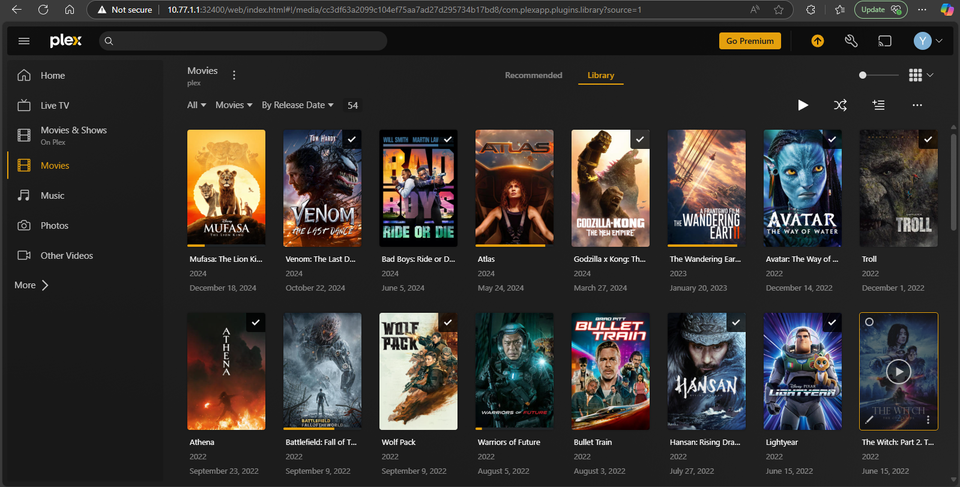Toggle watched badge on Hansan poster
The width and height of the screenshot is (960, 487).
(x=736, y=322)
